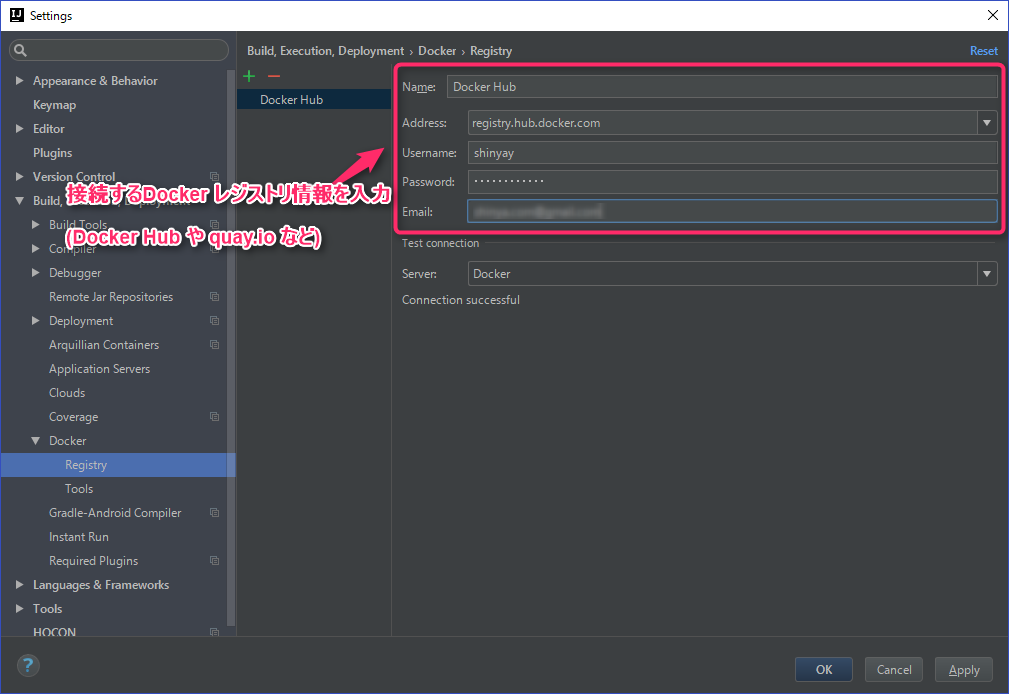This screenshot has height=694, width=1009.
Task: Close the Settings dialog
Action: pos(993,15)
